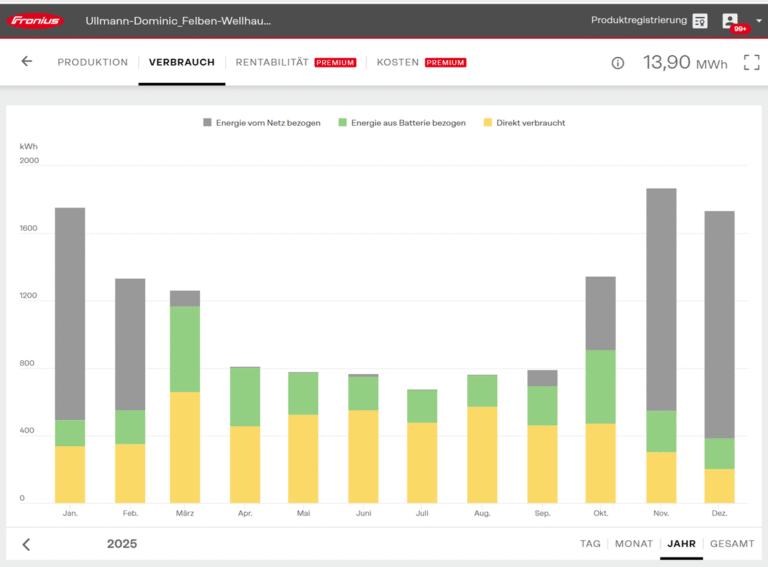Open the Produktregistrierung icon
This screenshot has height=567, width=768.
tap(700, 21)
